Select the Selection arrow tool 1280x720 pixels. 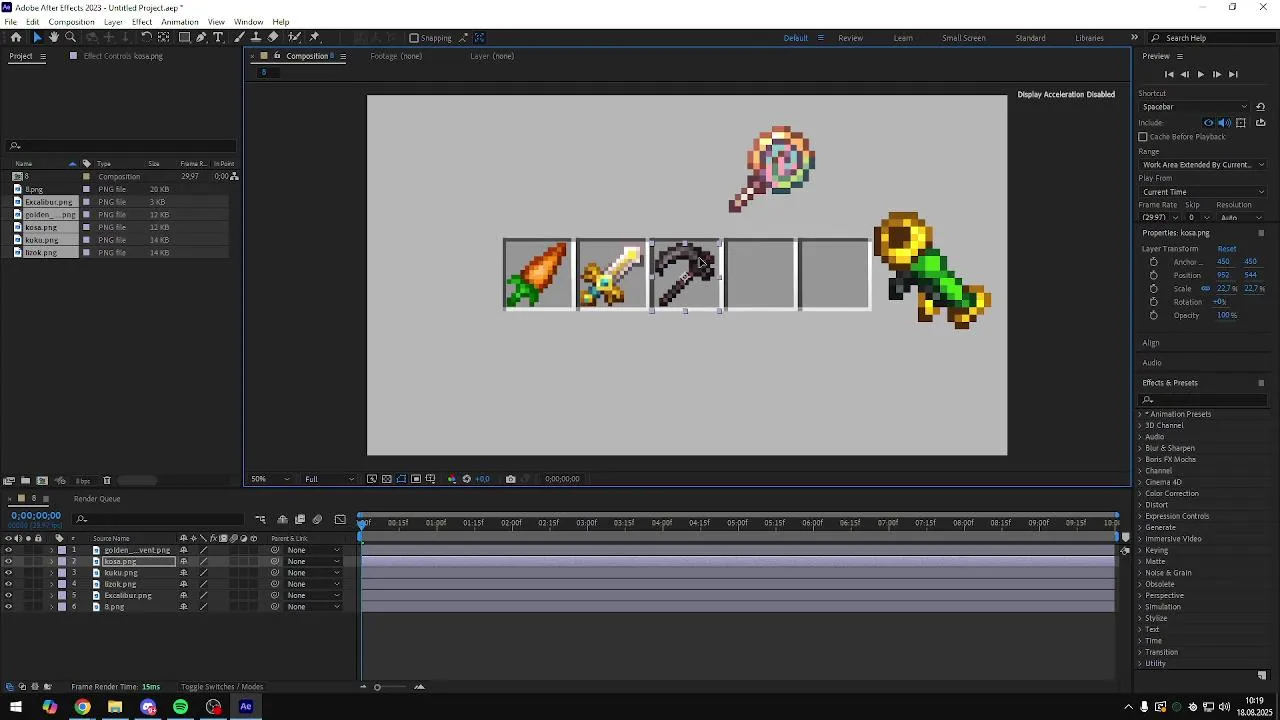coord(37,37)
